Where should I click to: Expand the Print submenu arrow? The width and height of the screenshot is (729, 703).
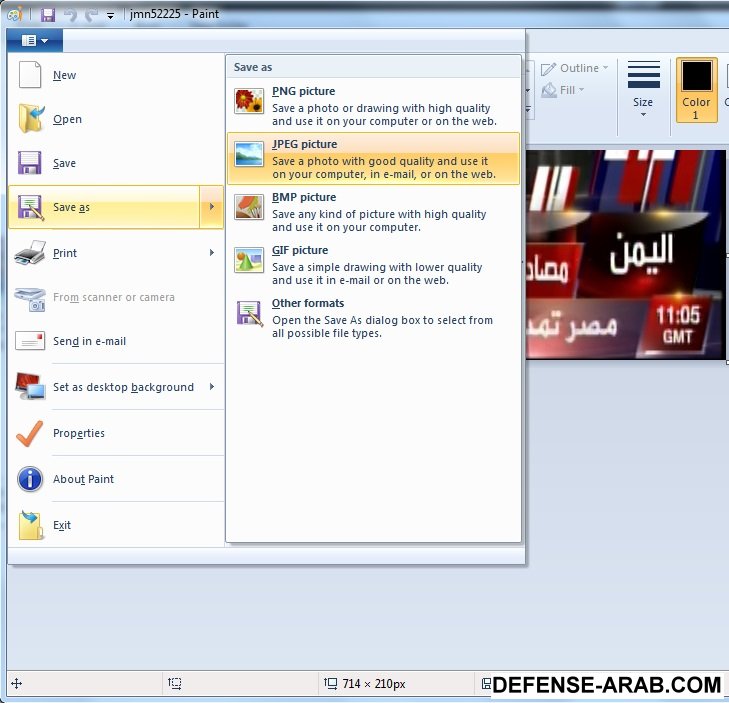coord(211,253)
